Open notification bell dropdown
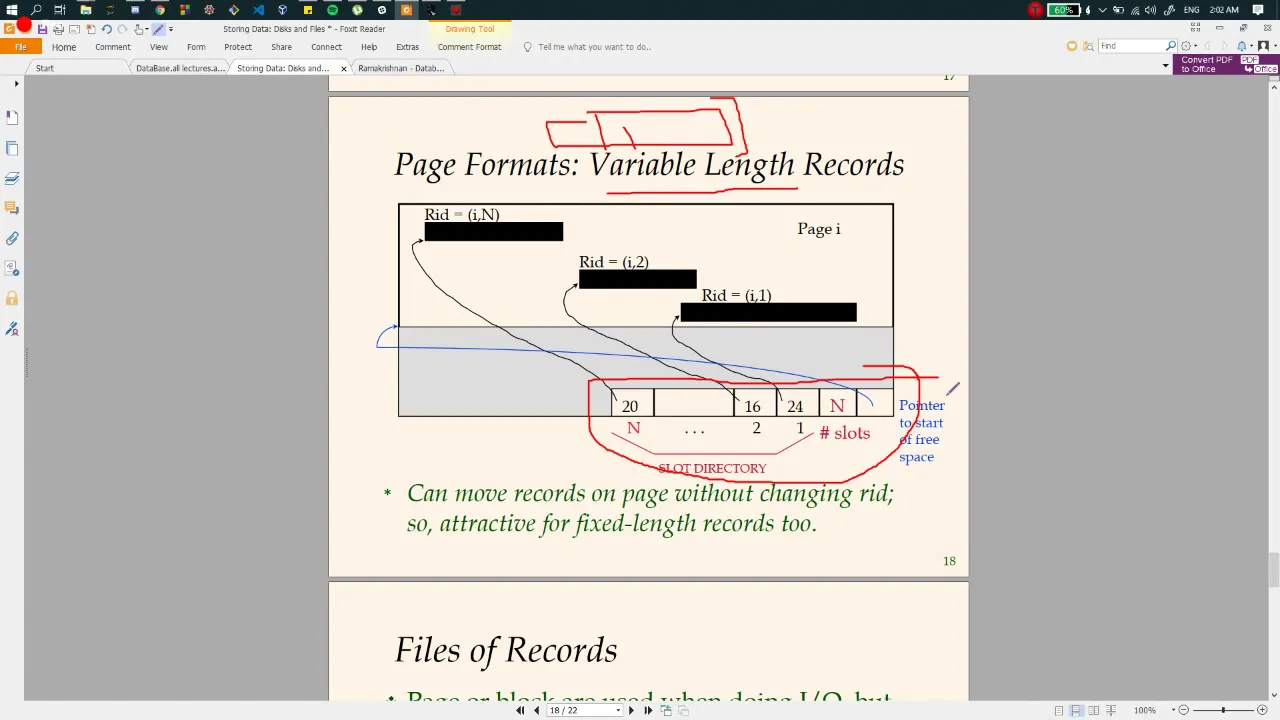 (1245, 46)
